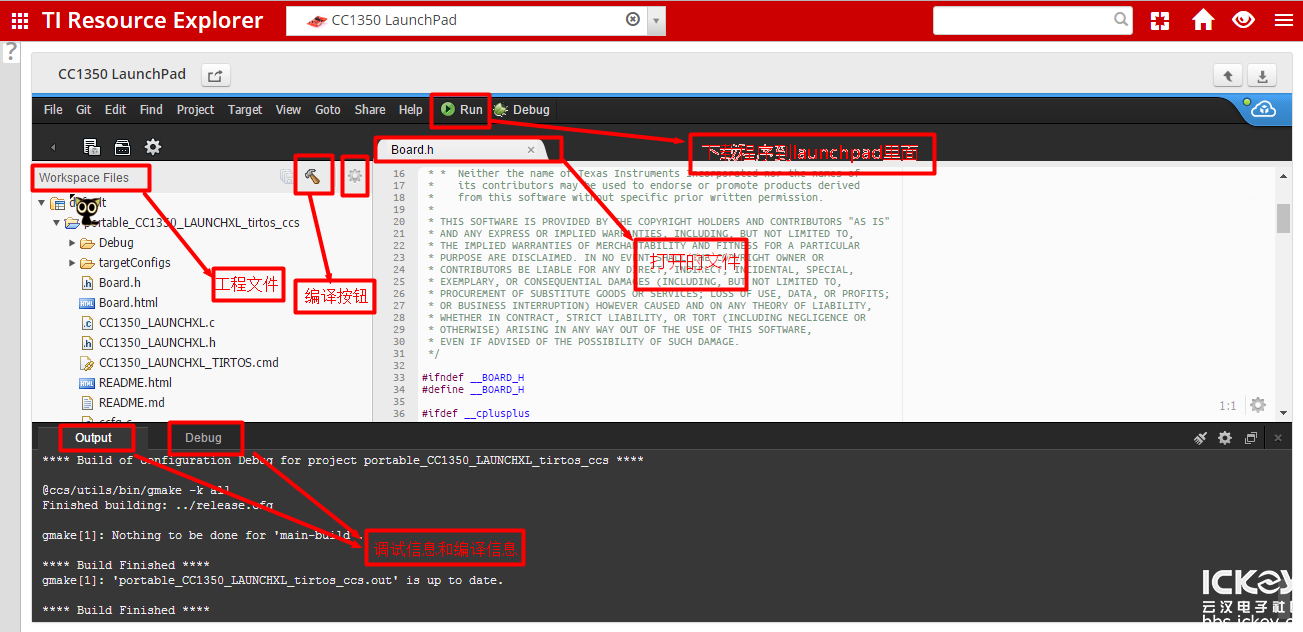Click the 1:1 cursor position indicator
1303x632 pixels.
1227,406
